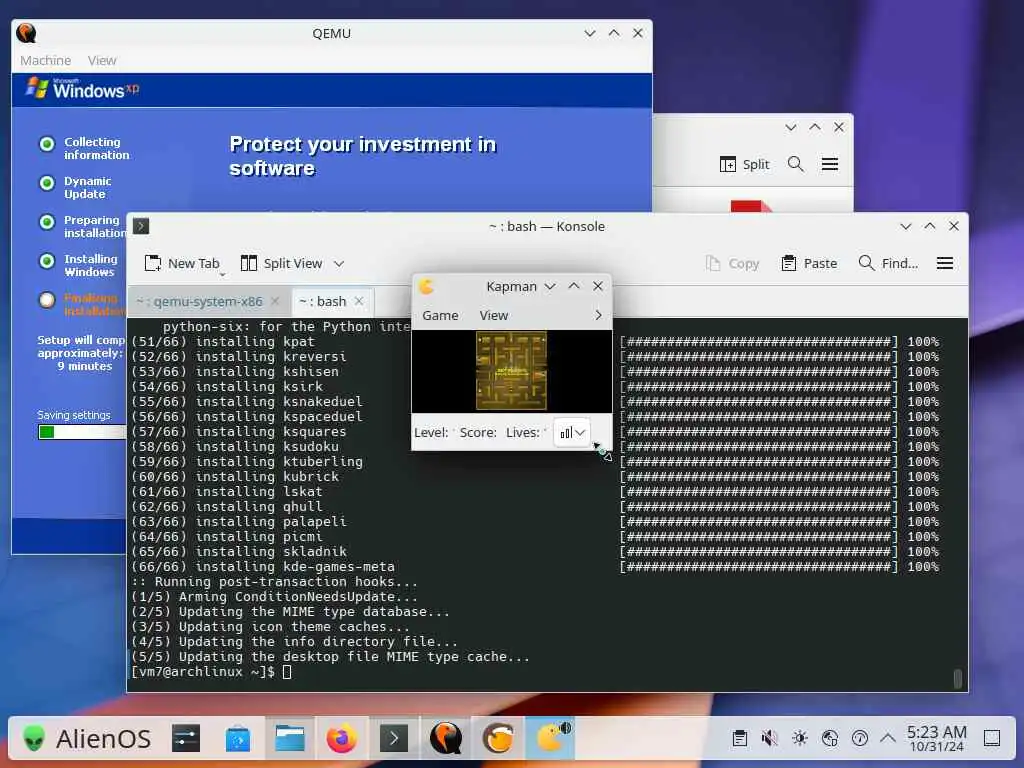The height and width of the screenshot is (768, 1024).
Task: Click the Kapman Pac-Man title icon
Action: (426, 287)
